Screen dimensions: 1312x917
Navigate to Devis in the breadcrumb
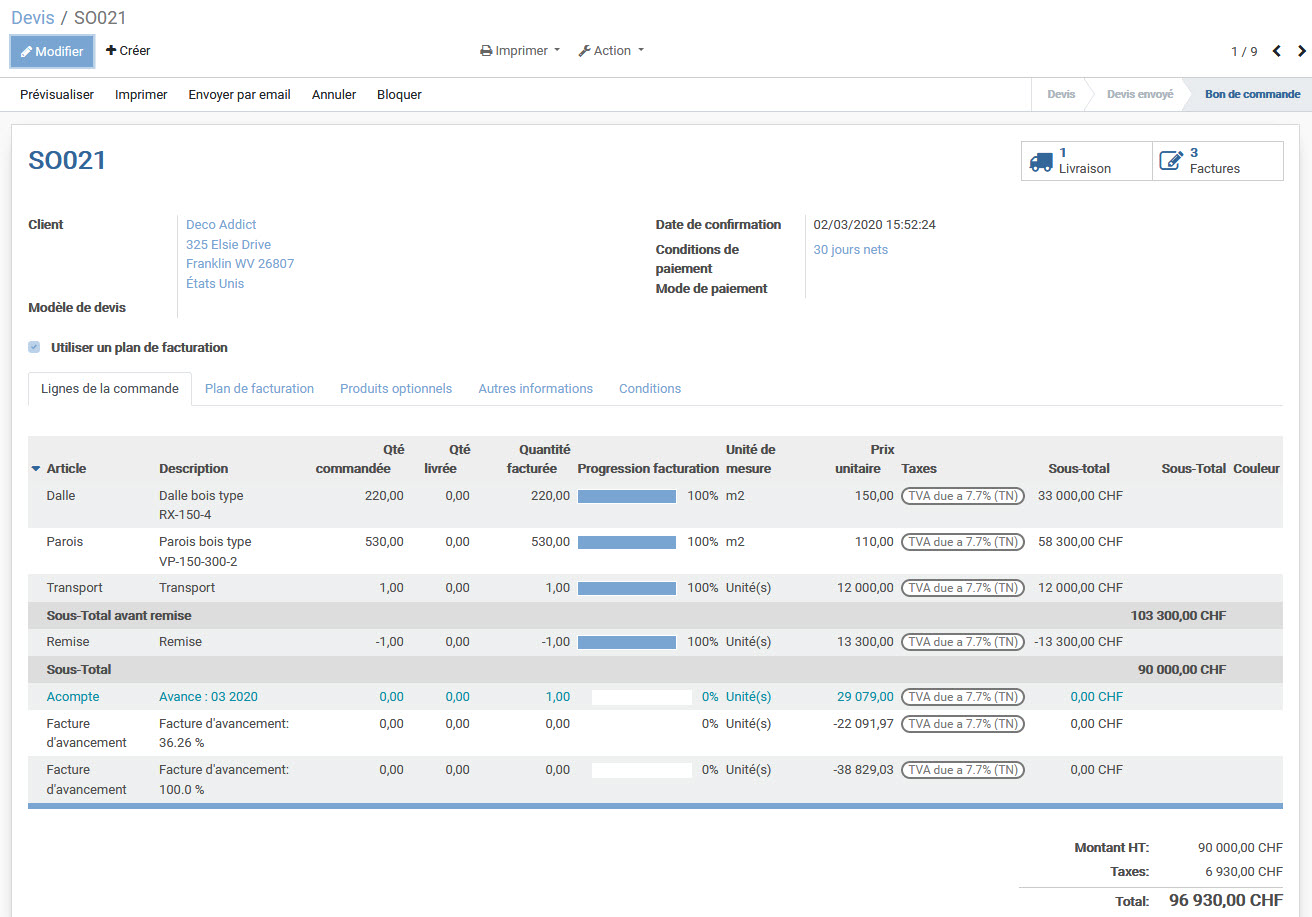coord(33,18)
